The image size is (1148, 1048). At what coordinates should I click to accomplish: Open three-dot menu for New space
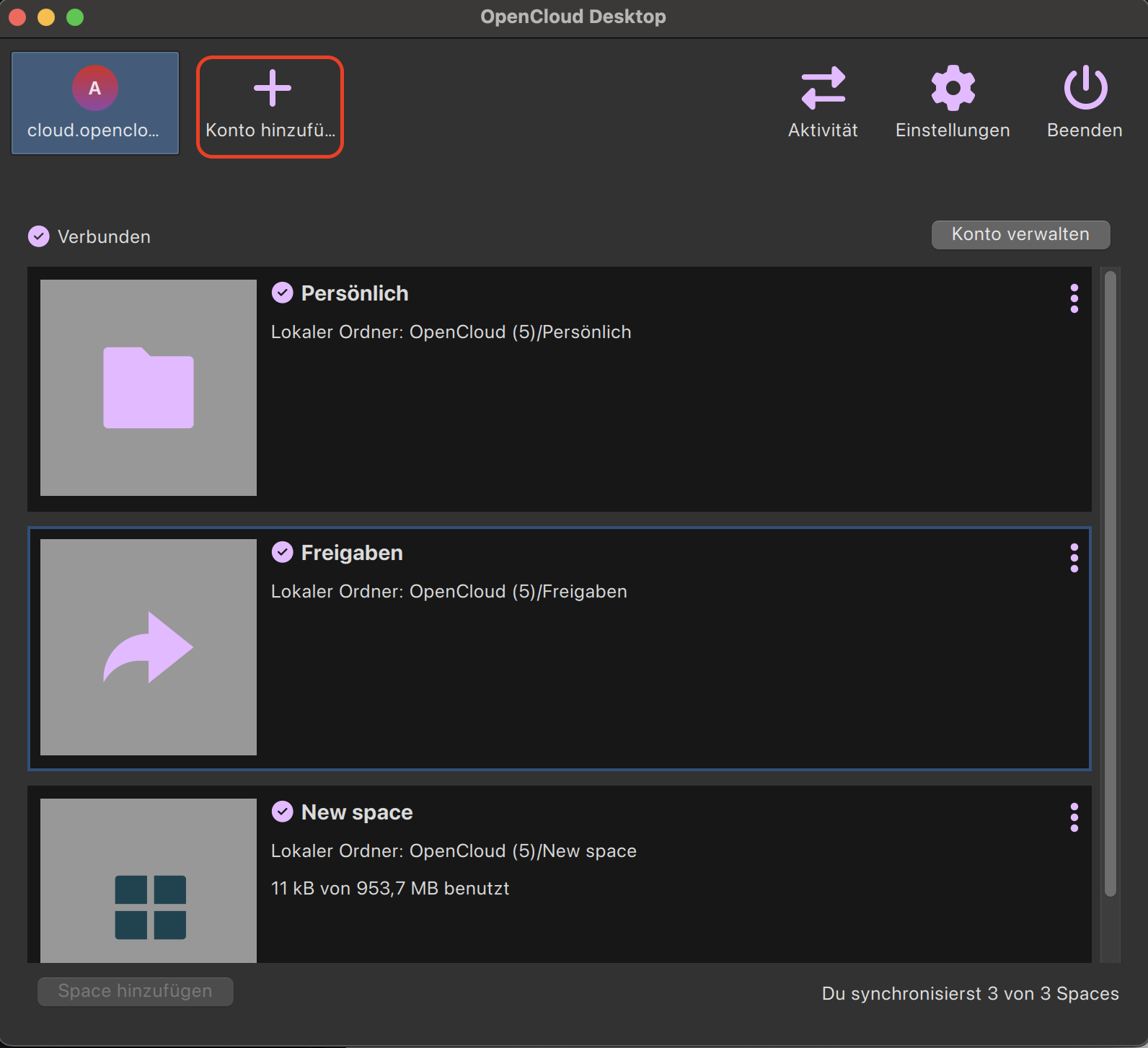coord(1074,817)
